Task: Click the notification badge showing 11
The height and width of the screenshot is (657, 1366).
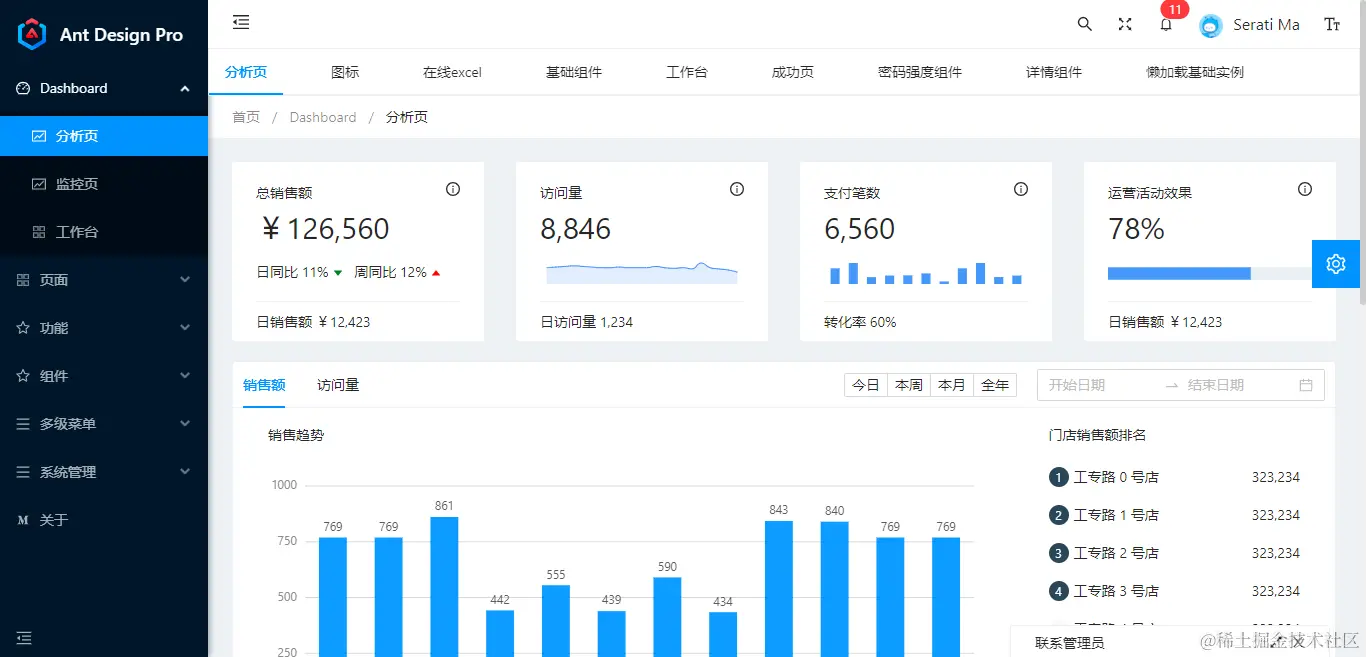Action: click(1175, 10)
